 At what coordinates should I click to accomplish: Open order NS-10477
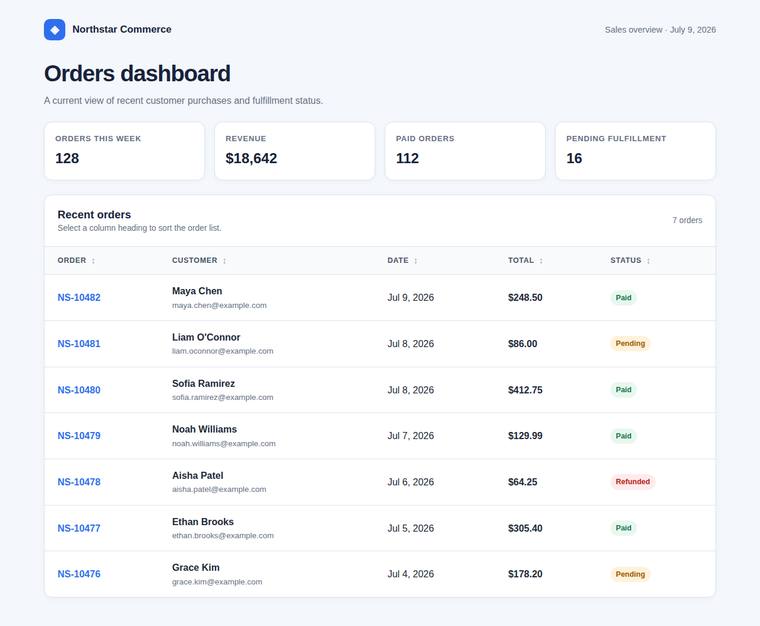pos(79,528)
